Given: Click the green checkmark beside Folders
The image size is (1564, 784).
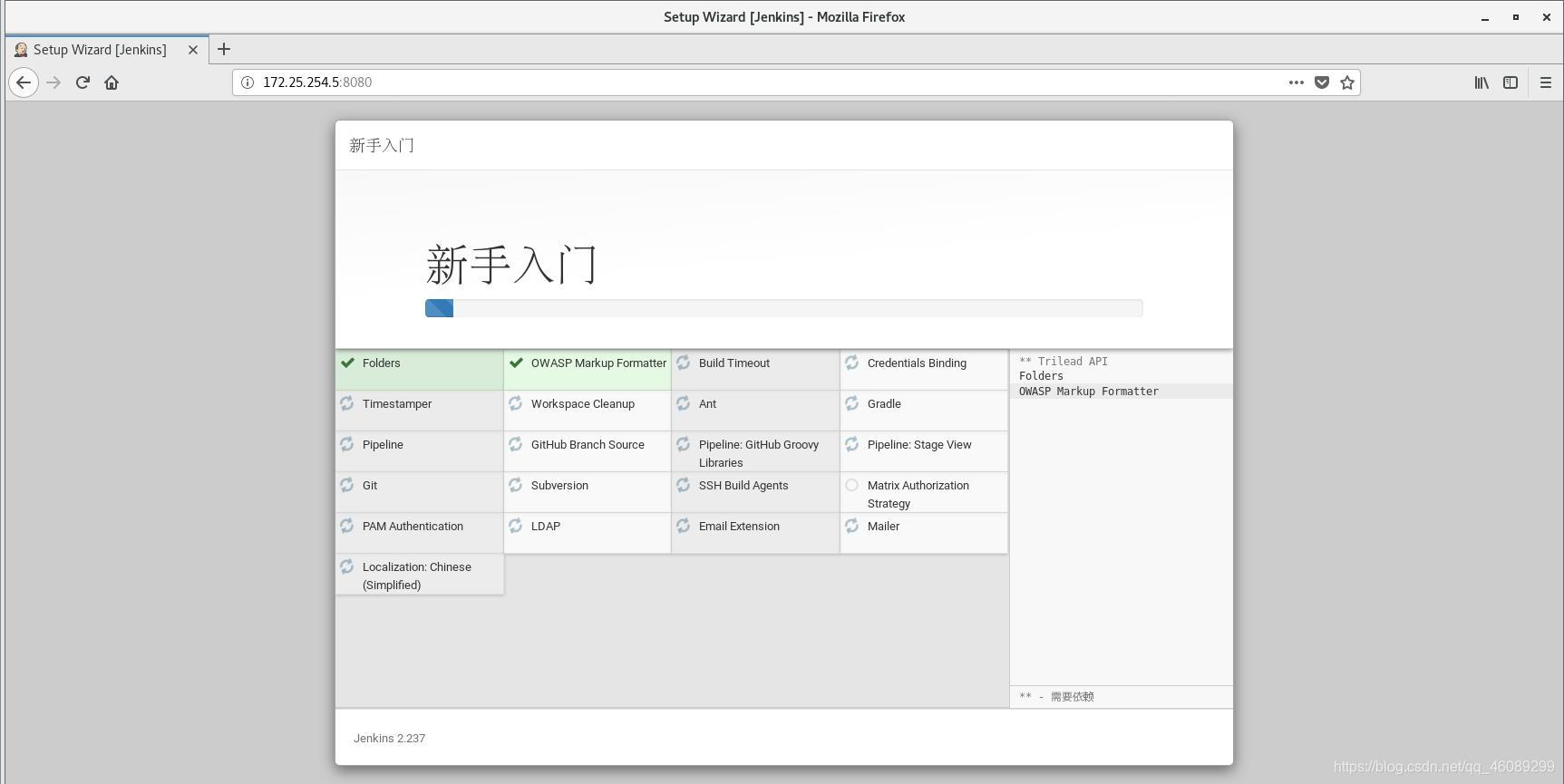Looking at the screenshot, I should coord(347,363).
